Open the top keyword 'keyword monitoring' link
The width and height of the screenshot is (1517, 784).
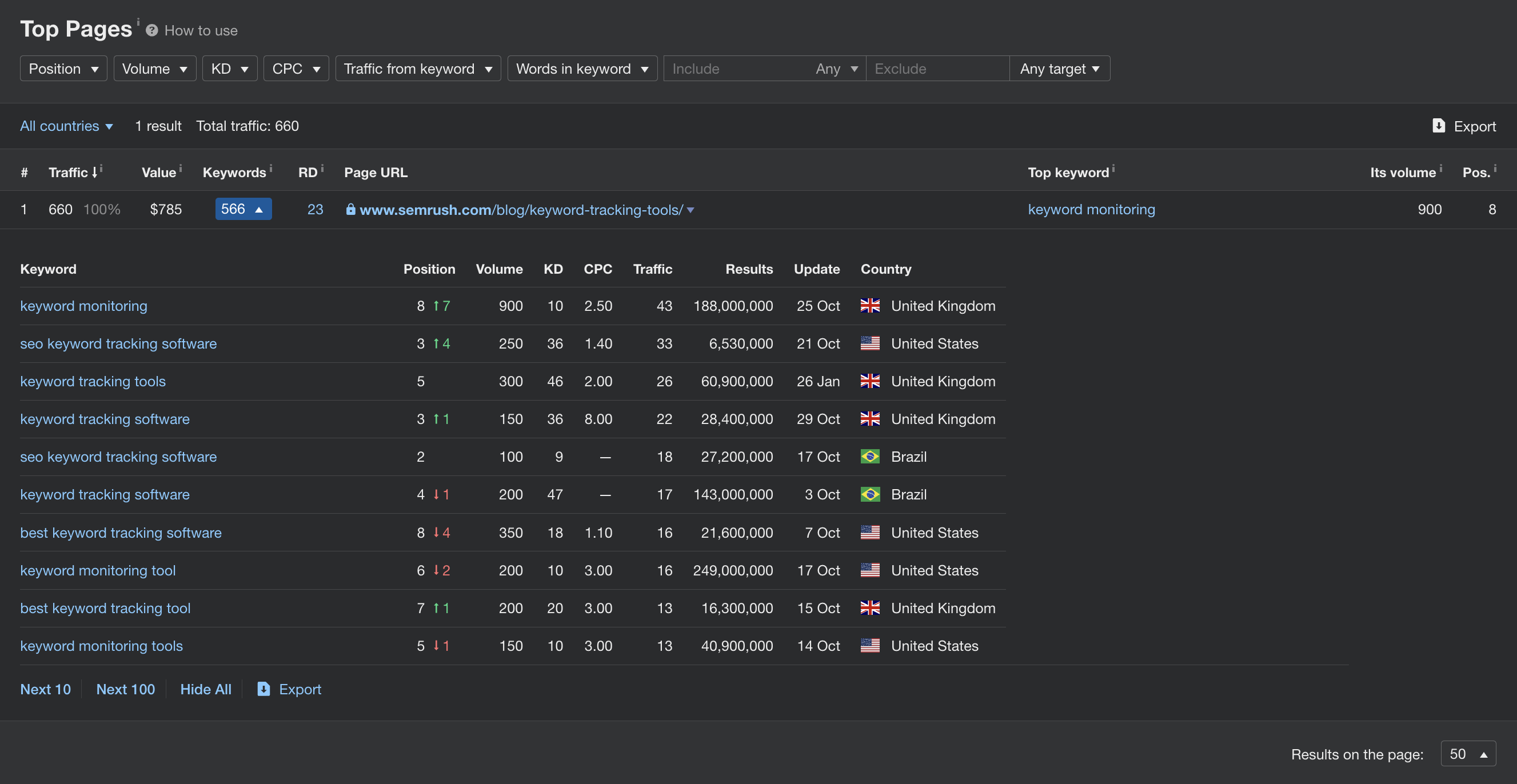(1091, 210)
